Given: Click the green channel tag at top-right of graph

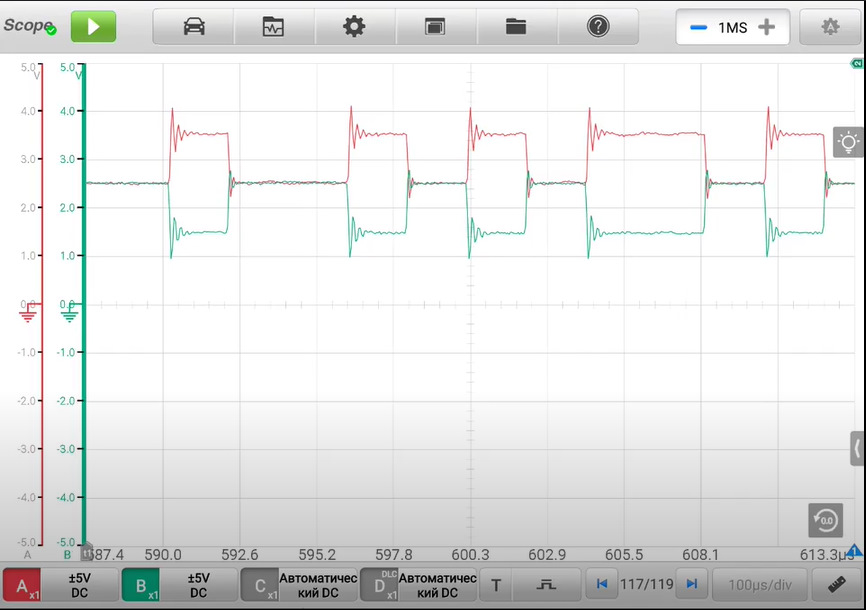Looking at the screenshot, I should point(857,64).
